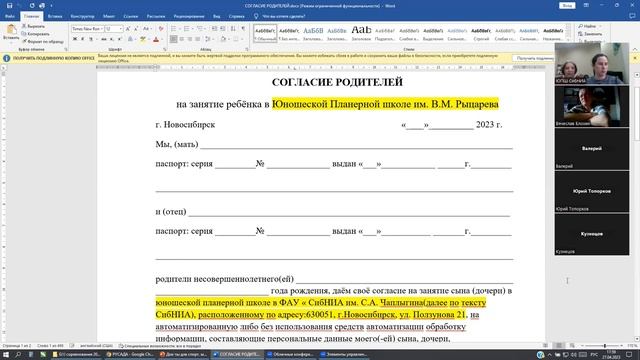This screenshot has height=360, width=640.
Task: Switch to Конструктор ribbon tab
Action: coord(82,16)
